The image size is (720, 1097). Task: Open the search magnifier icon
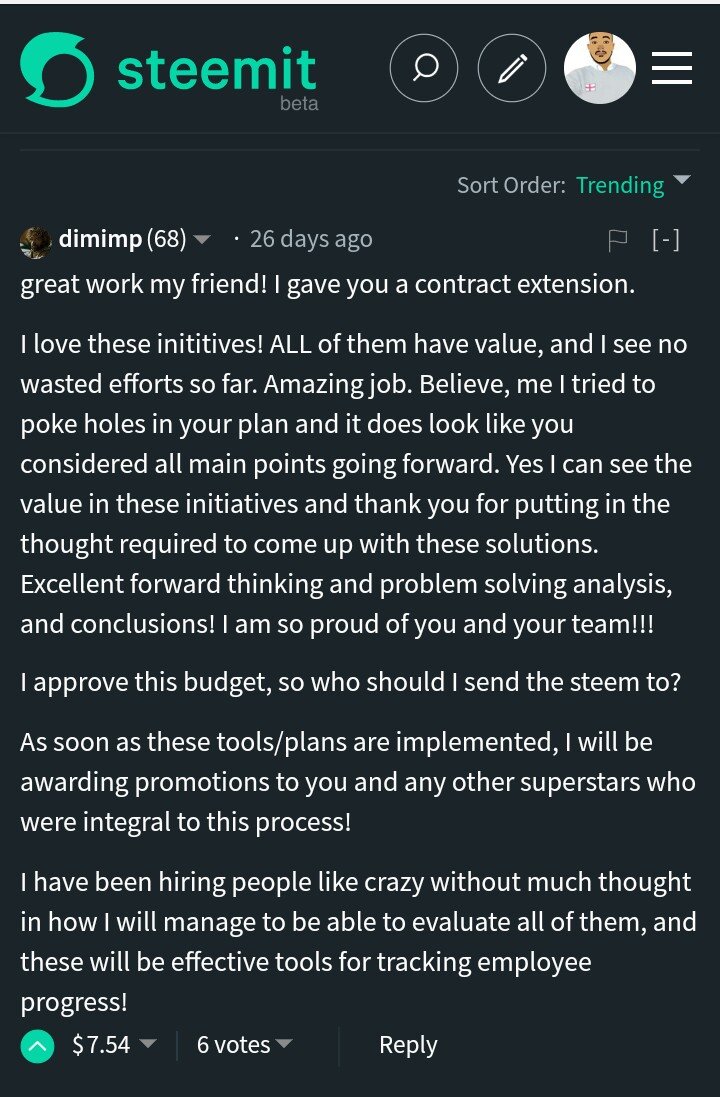pyautogui.click(x=424, y=68)
